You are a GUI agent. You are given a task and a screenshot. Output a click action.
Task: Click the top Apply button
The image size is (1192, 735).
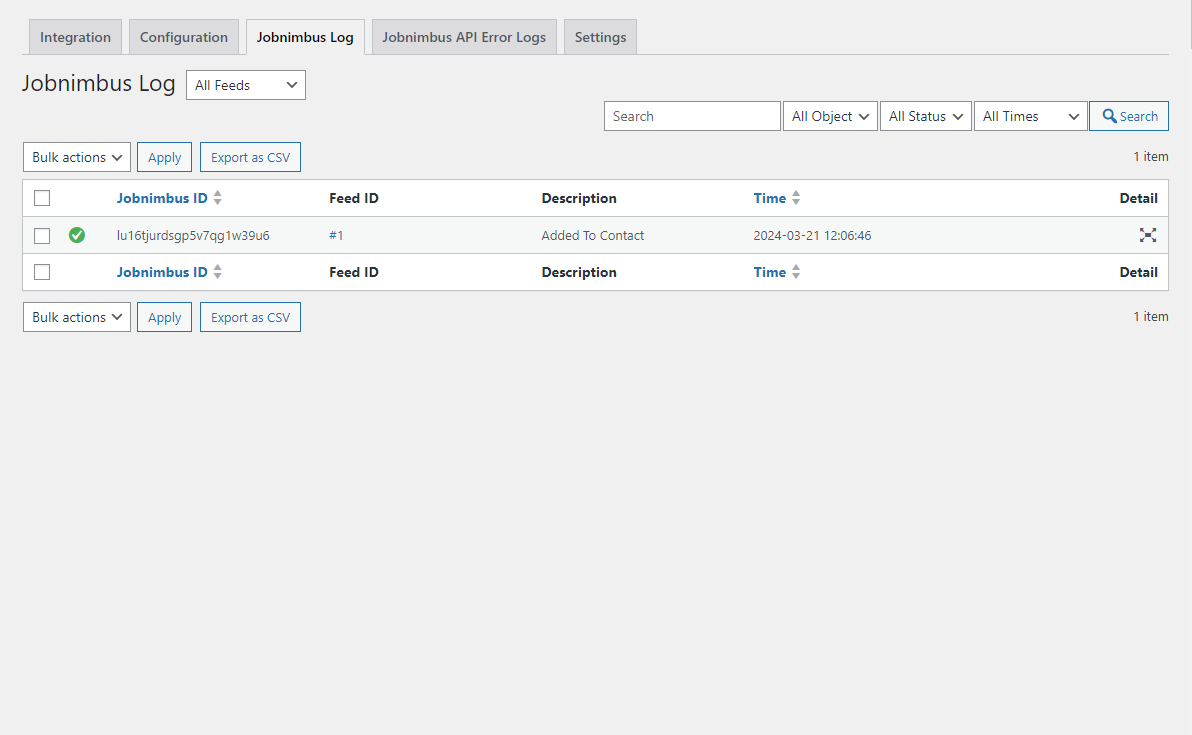tap(164, 157)
